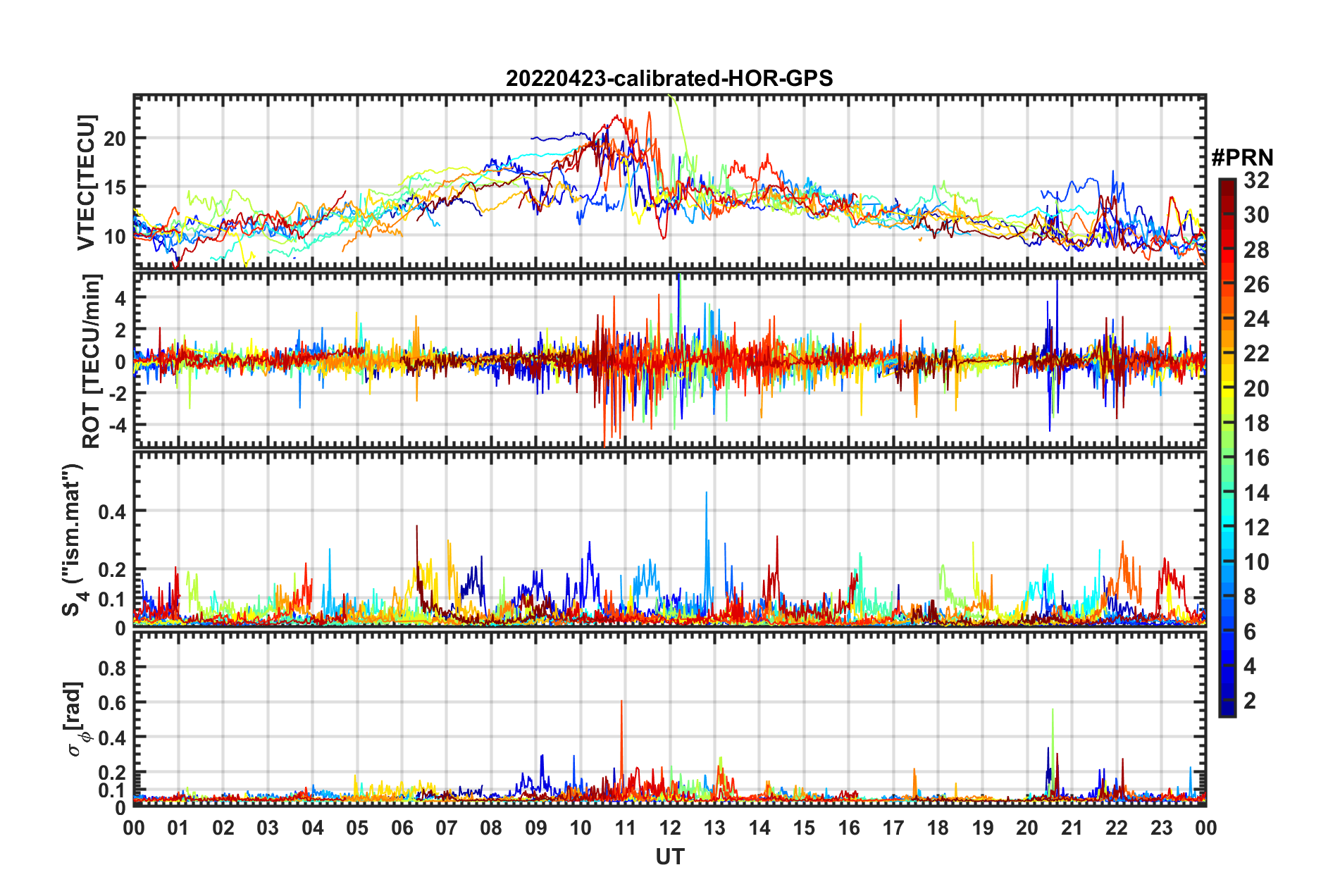This screenshot has height=896, width=1340.
Task: Click the 0.6 tick on the σφ axis
Action: (x=112, y=703)
